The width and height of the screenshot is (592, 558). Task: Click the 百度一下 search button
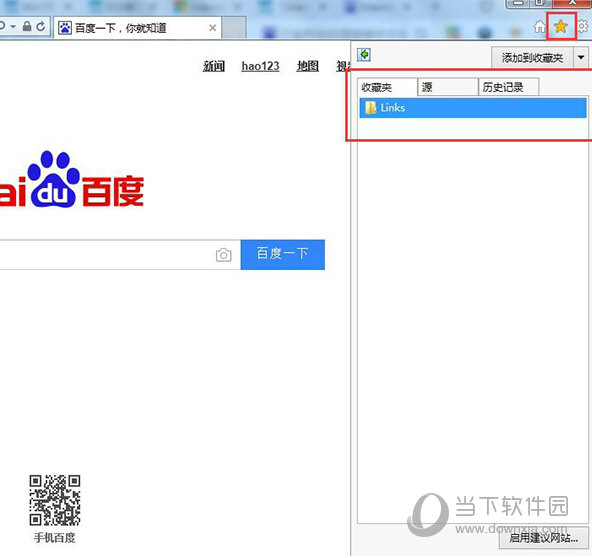283,254
